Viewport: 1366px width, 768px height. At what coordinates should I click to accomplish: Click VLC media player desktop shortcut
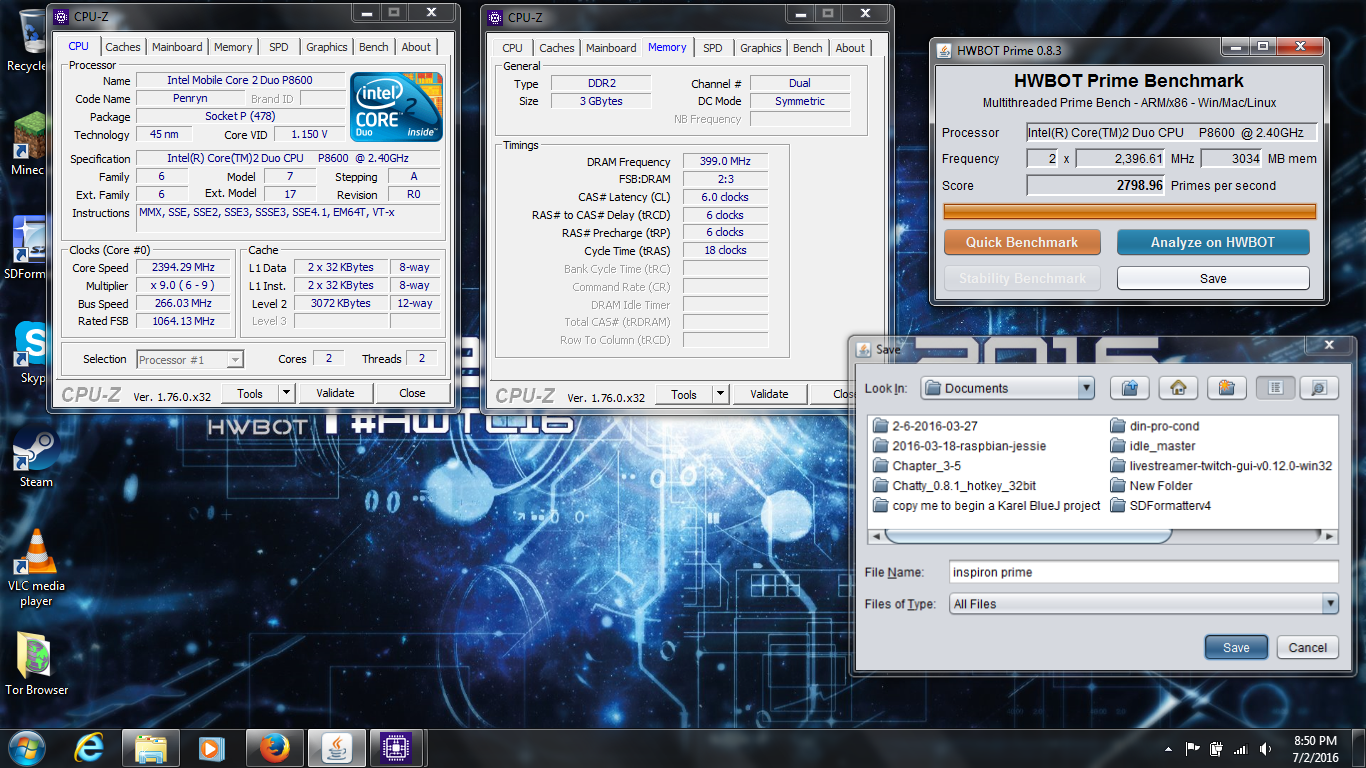[x=36, y=568]
